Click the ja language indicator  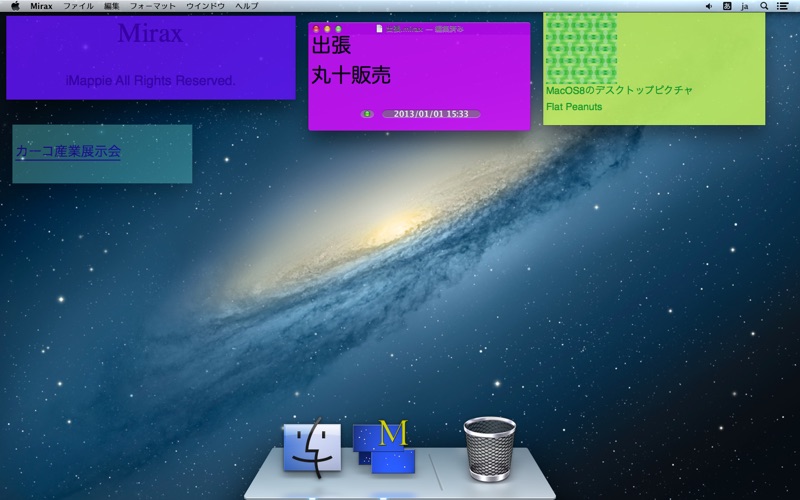point(744,7)
